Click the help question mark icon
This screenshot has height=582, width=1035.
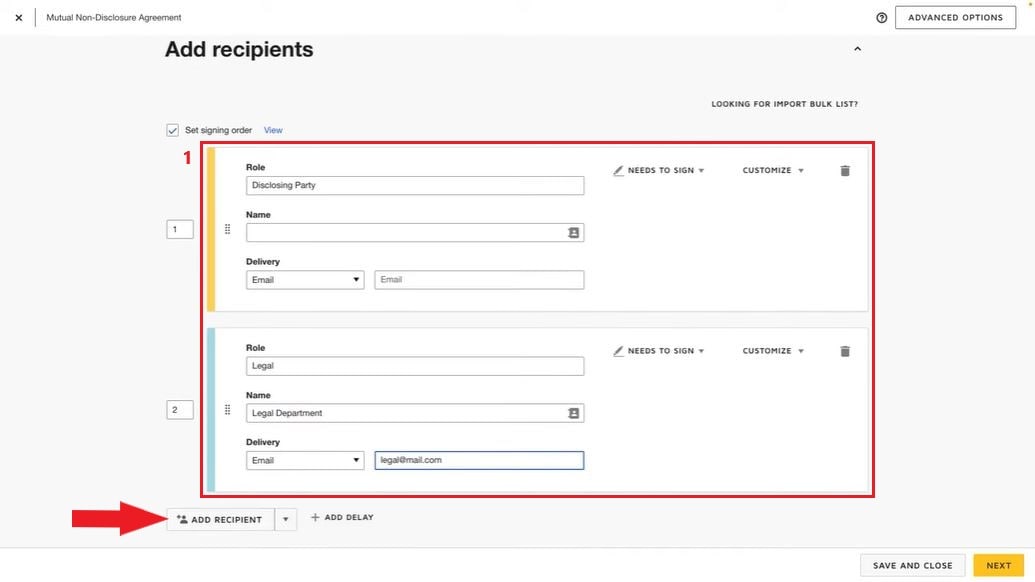pos(881,18)
